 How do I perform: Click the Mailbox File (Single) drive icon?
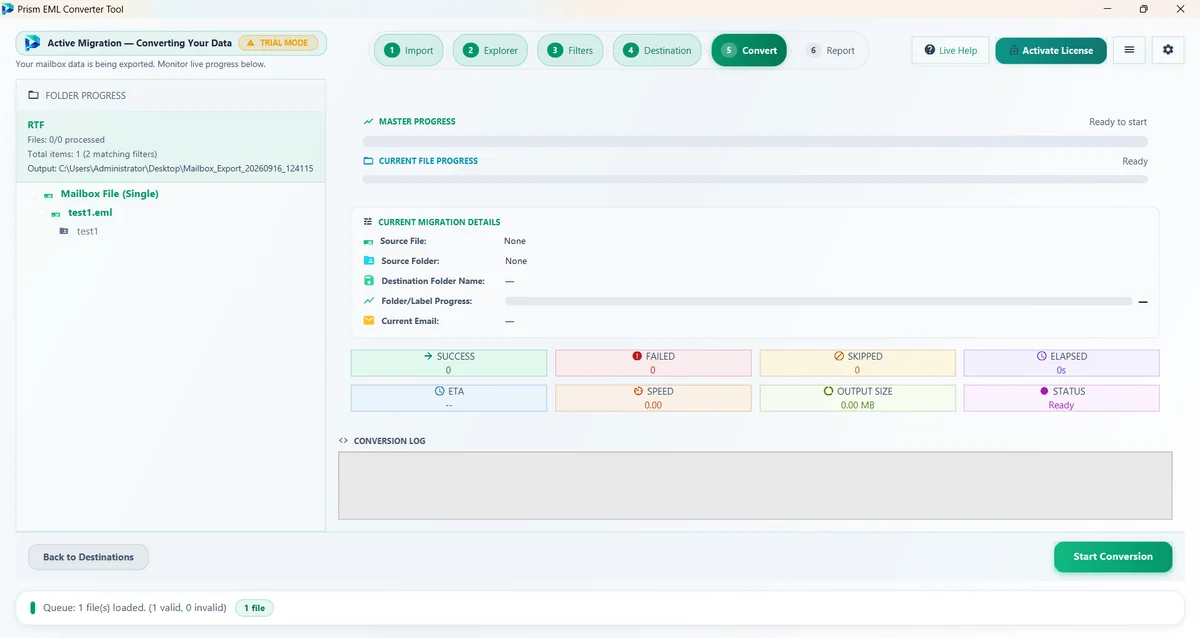point(48,194)
